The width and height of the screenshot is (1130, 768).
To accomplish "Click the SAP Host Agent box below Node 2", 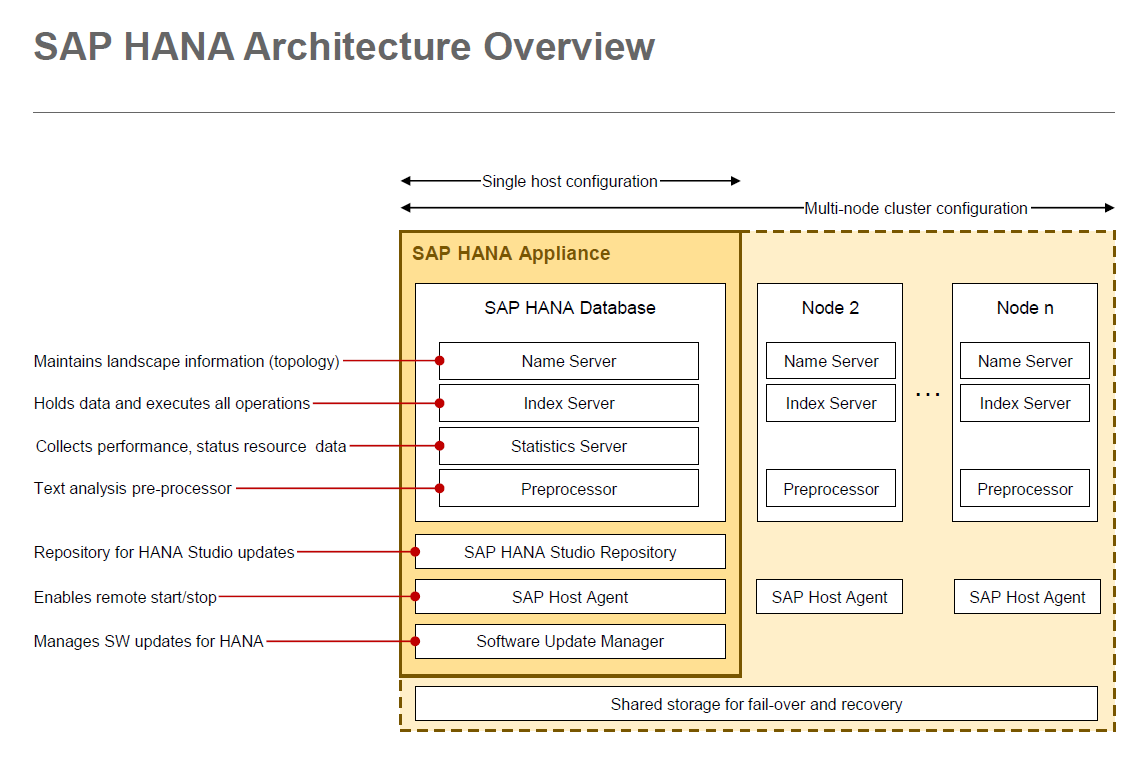I will pos(829,597).
